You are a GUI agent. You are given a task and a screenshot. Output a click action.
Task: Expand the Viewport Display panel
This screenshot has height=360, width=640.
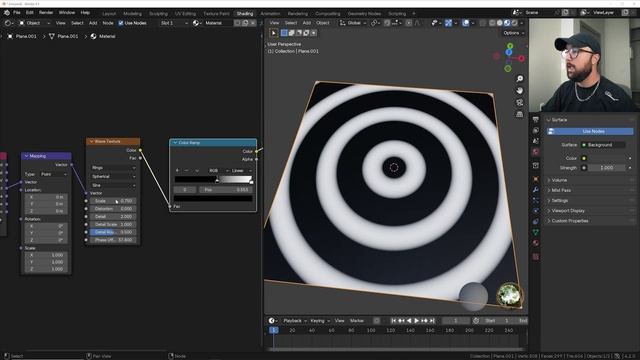[568, 211]
